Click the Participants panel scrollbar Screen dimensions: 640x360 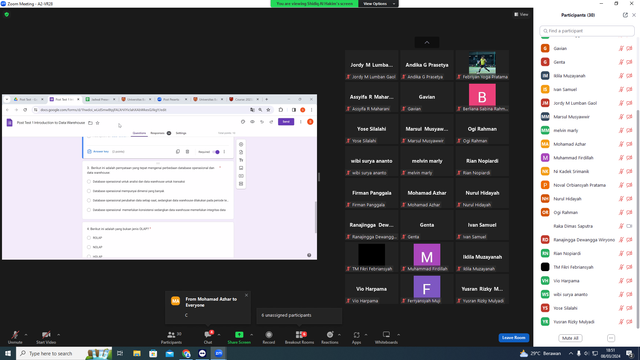click(638, 218)
